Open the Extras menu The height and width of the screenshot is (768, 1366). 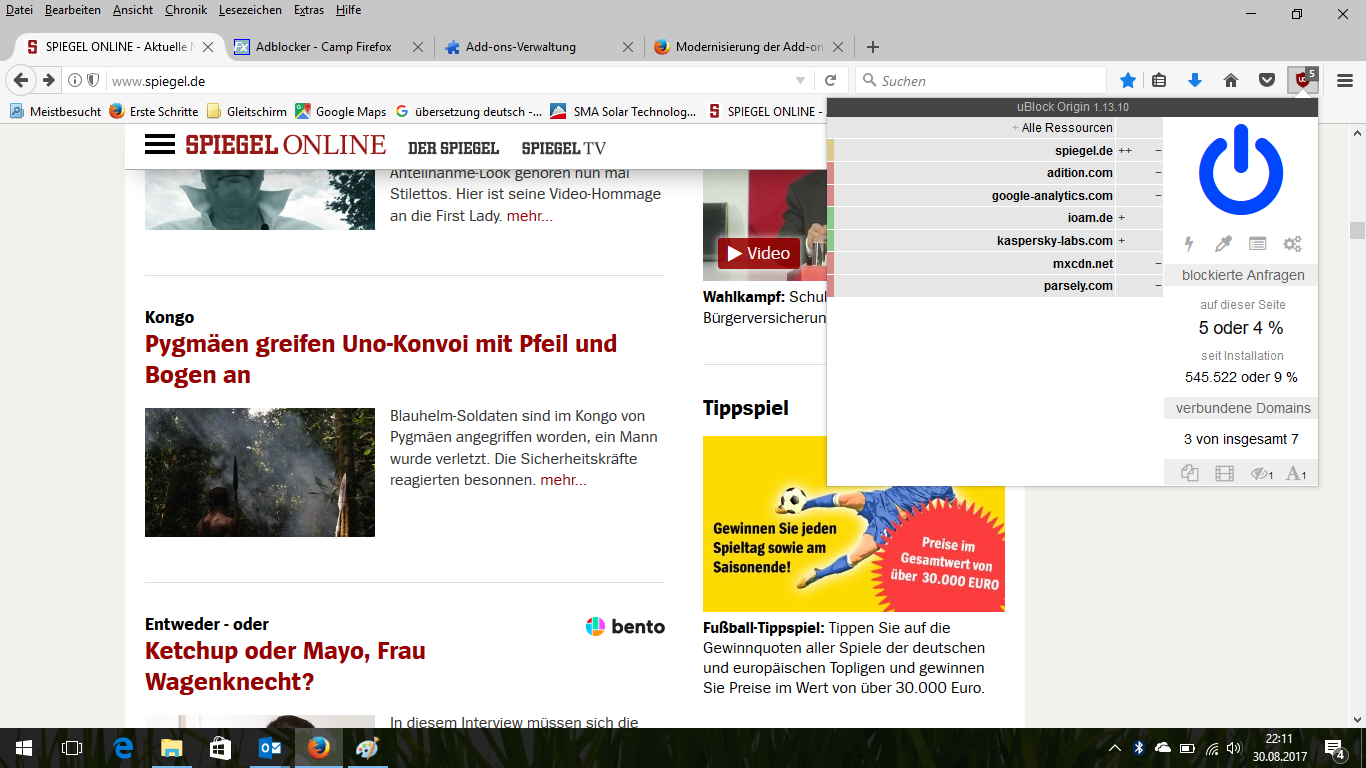coord(309,10)
